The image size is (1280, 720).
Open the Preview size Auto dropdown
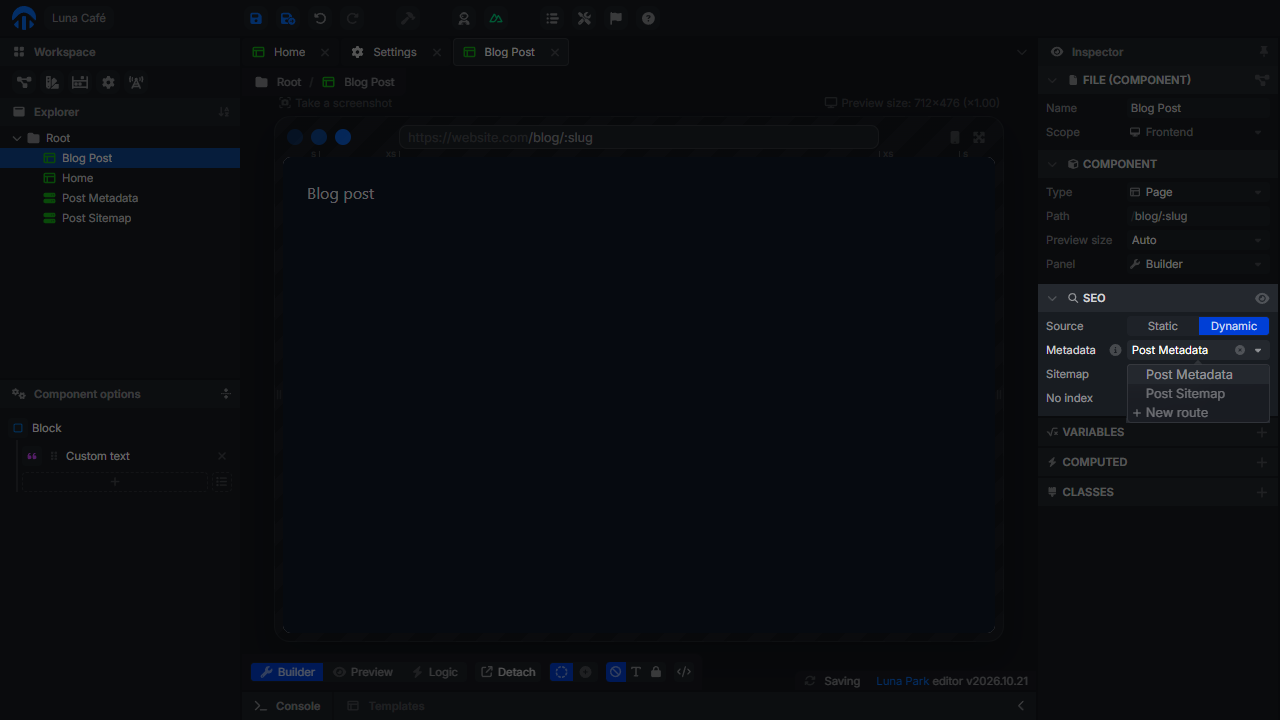pos(1198,240)
